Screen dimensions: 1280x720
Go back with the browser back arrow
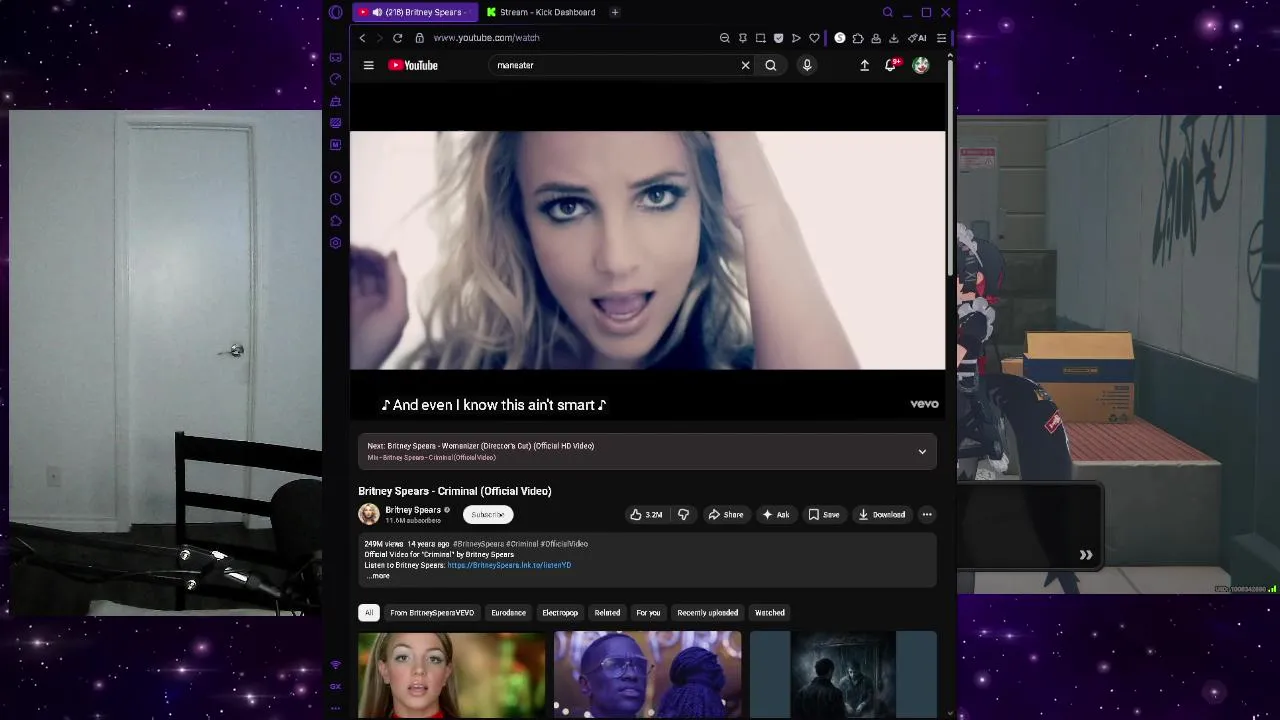pyautogui.click(x=362, y=38)
